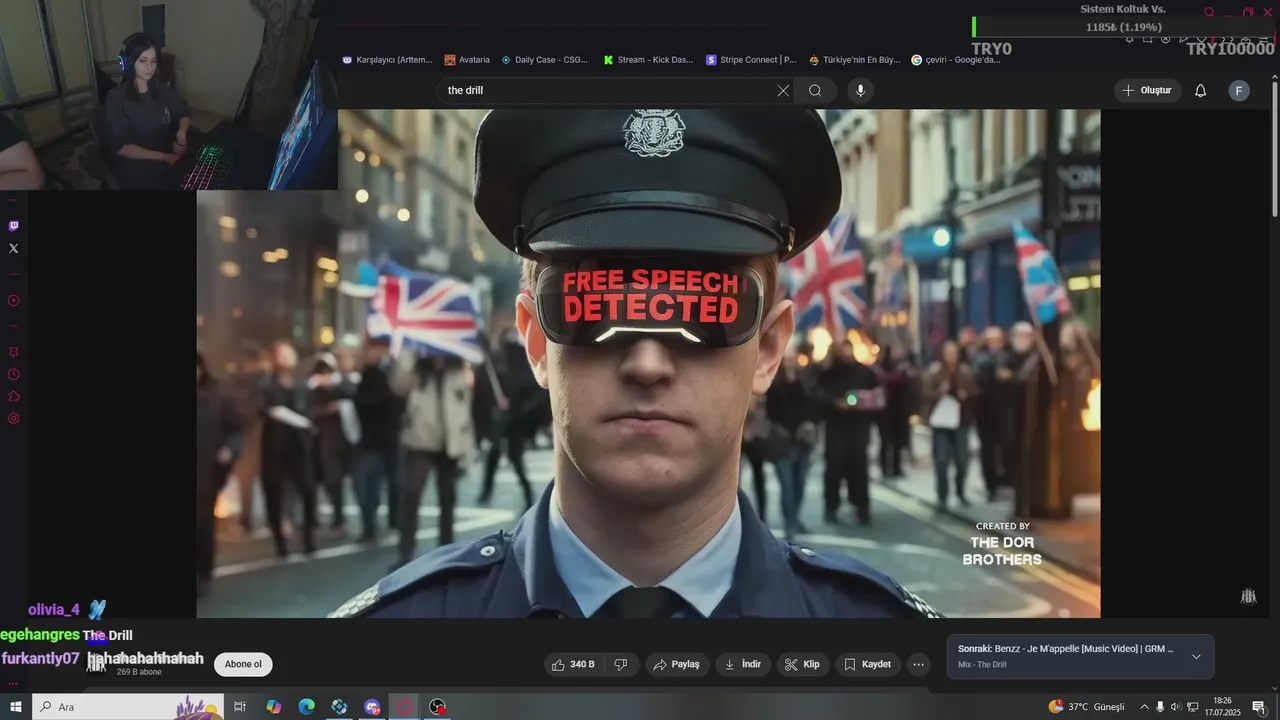This screenshot has width=1280, height=720.
Task: Click the browser's vertical page scrollbar
Action: pos(1274,150)
